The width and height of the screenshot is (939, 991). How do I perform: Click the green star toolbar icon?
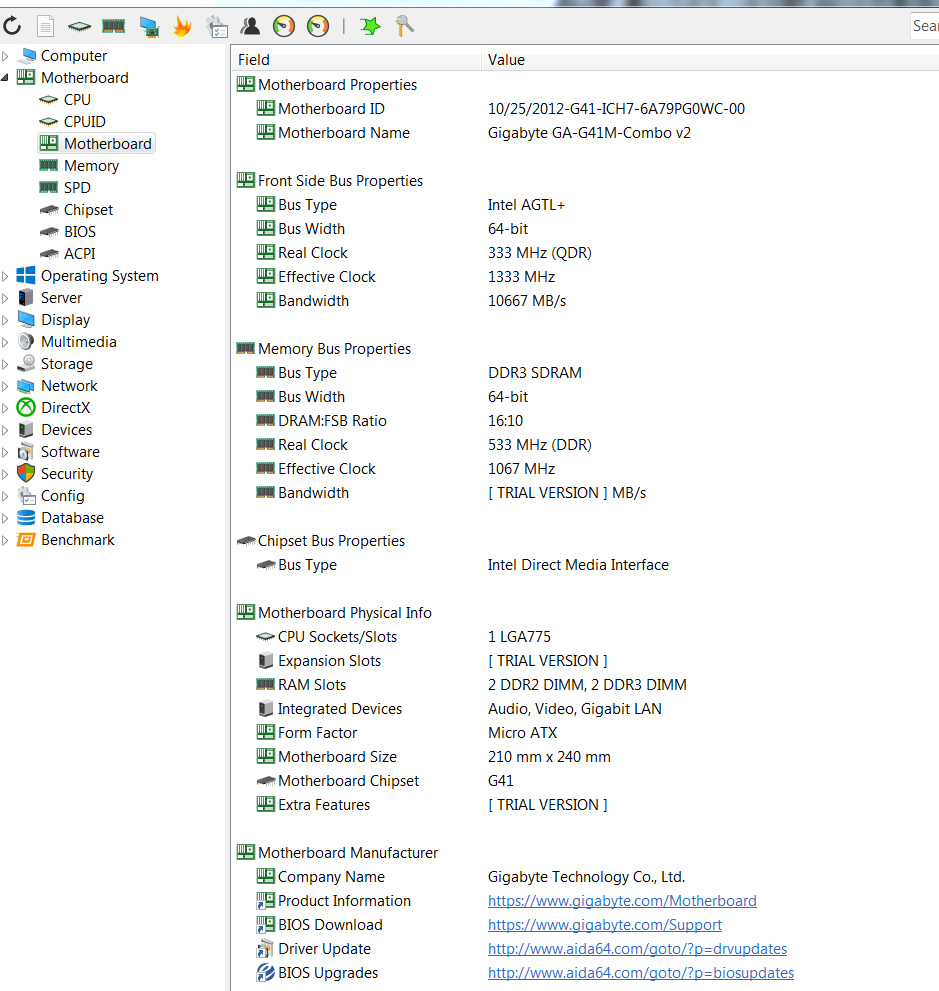(x=370, y=26)
